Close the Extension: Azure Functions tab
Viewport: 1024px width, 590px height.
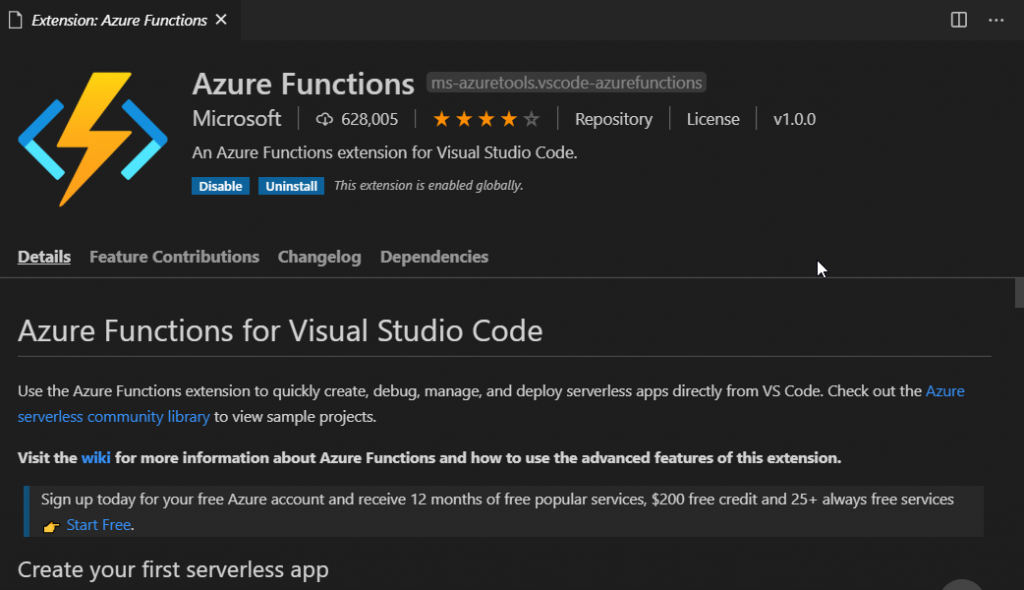(x=221, y=20)
